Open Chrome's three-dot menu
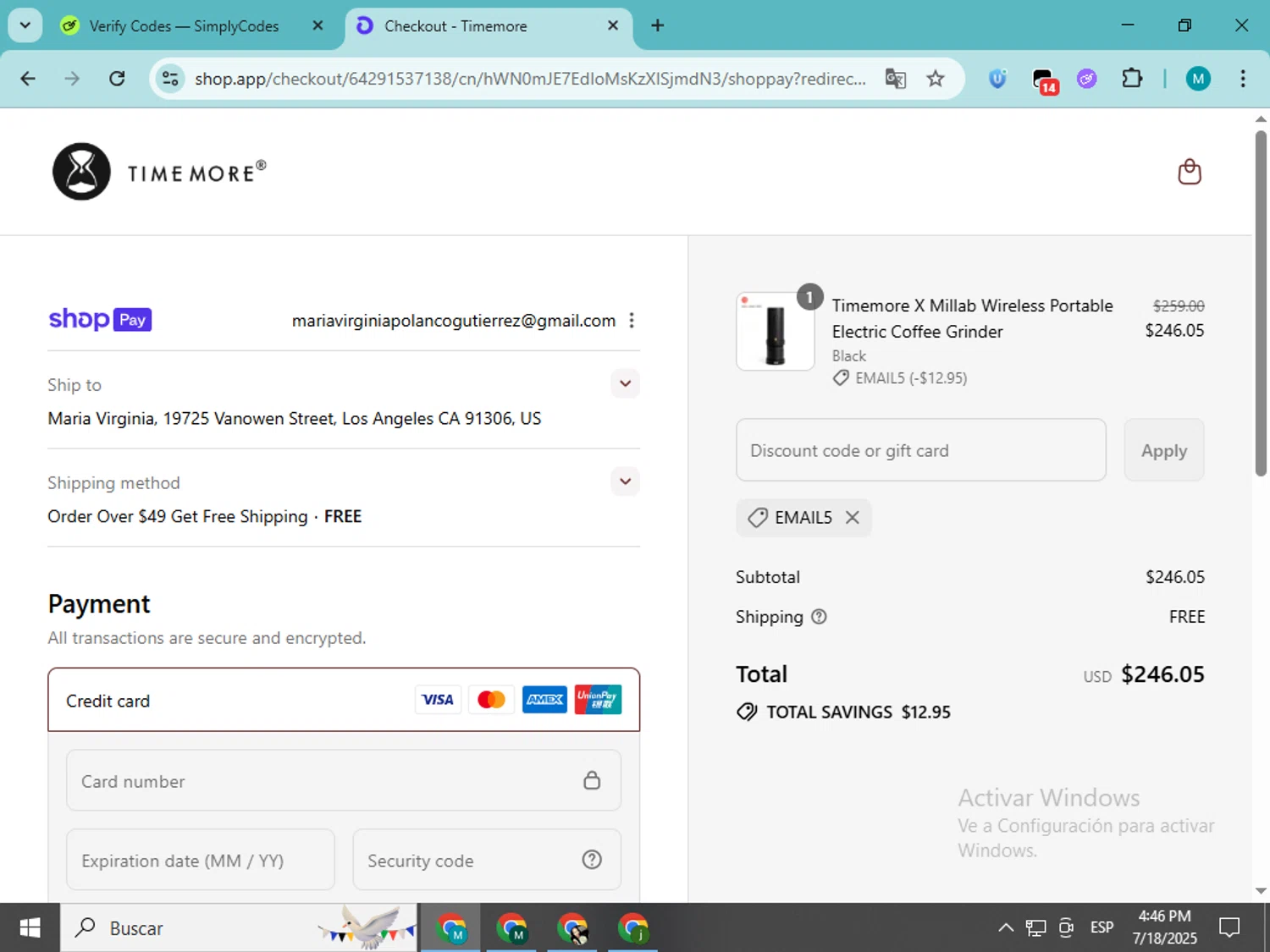The image size is (1270, 952). 1243,79
